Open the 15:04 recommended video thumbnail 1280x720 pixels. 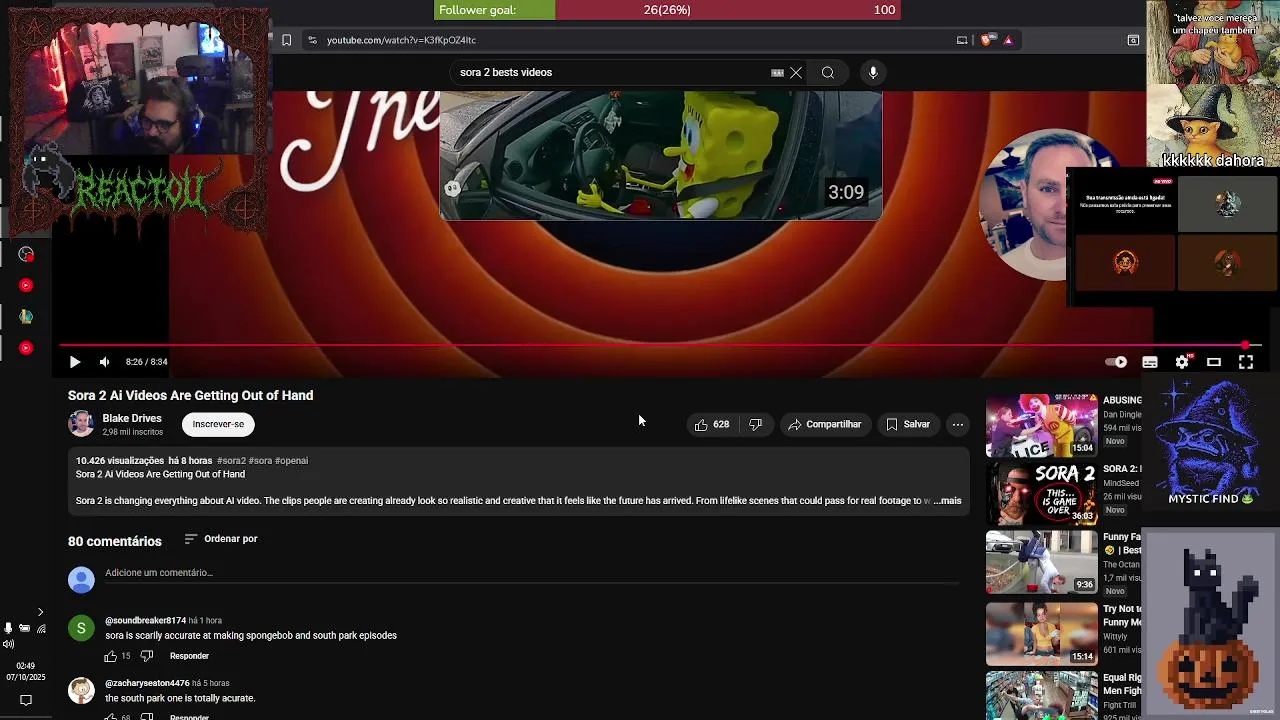pos(1041,424)
